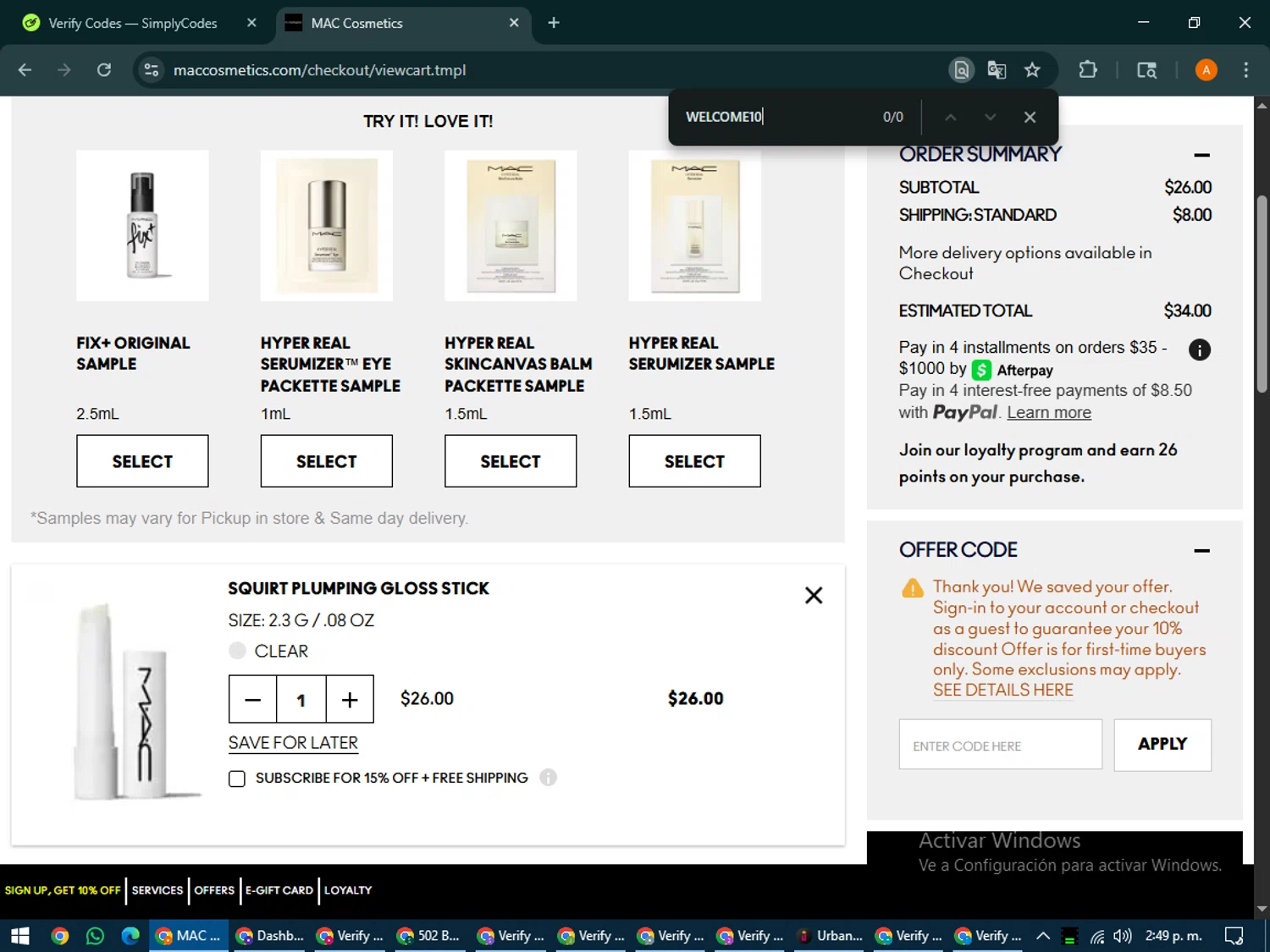
Task: Open the browser Extensions icon
Action: click(1088, 70)
